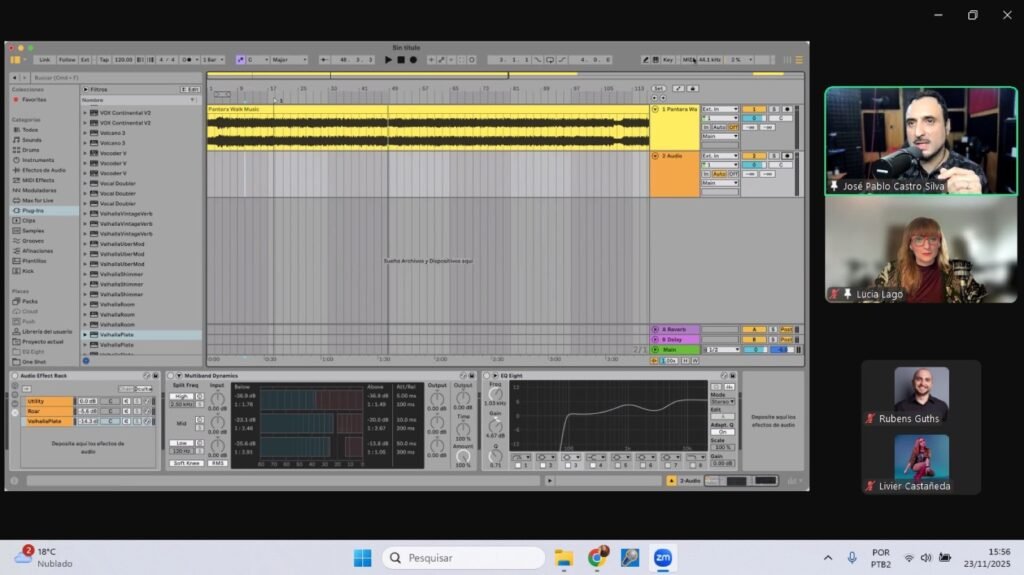The height and width of the screenshot is (575, 1024).
Task: Toggle the purple scale mode button
Action: point(240,59)
